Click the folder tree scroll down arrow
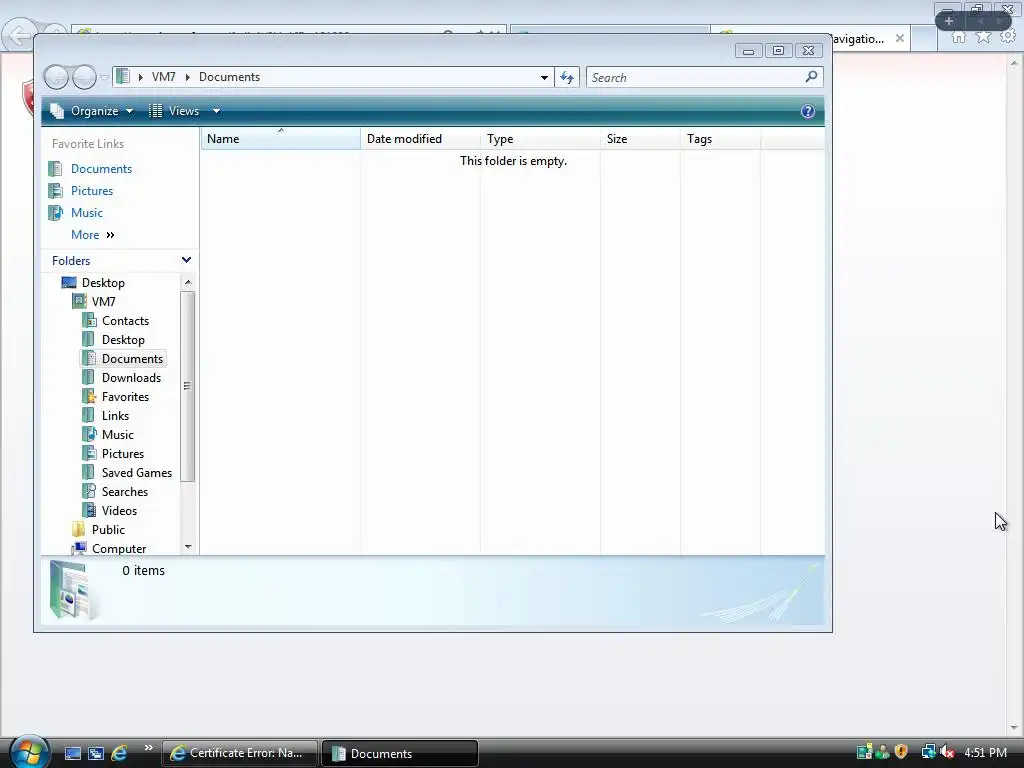 point(188,547)
